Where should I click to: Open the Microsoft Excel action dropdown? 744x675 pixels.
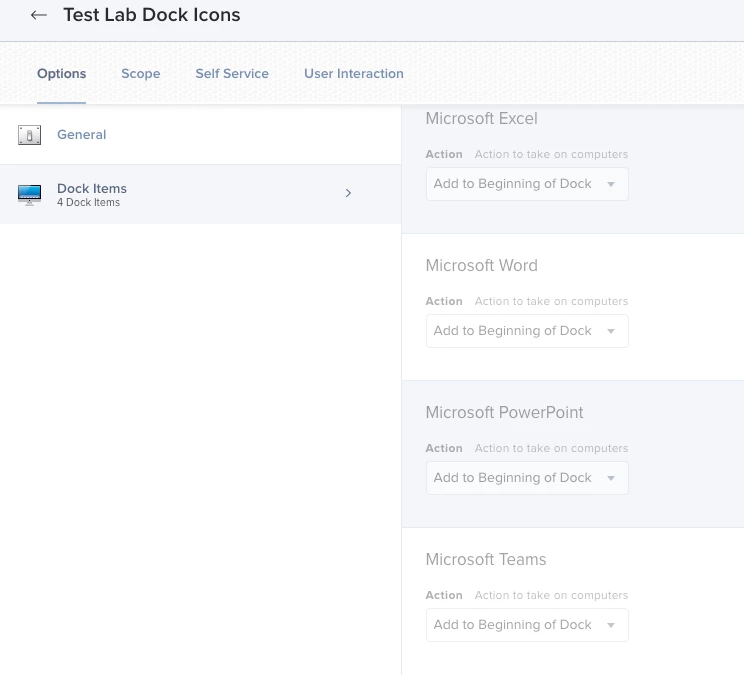(x=527, y=184)
